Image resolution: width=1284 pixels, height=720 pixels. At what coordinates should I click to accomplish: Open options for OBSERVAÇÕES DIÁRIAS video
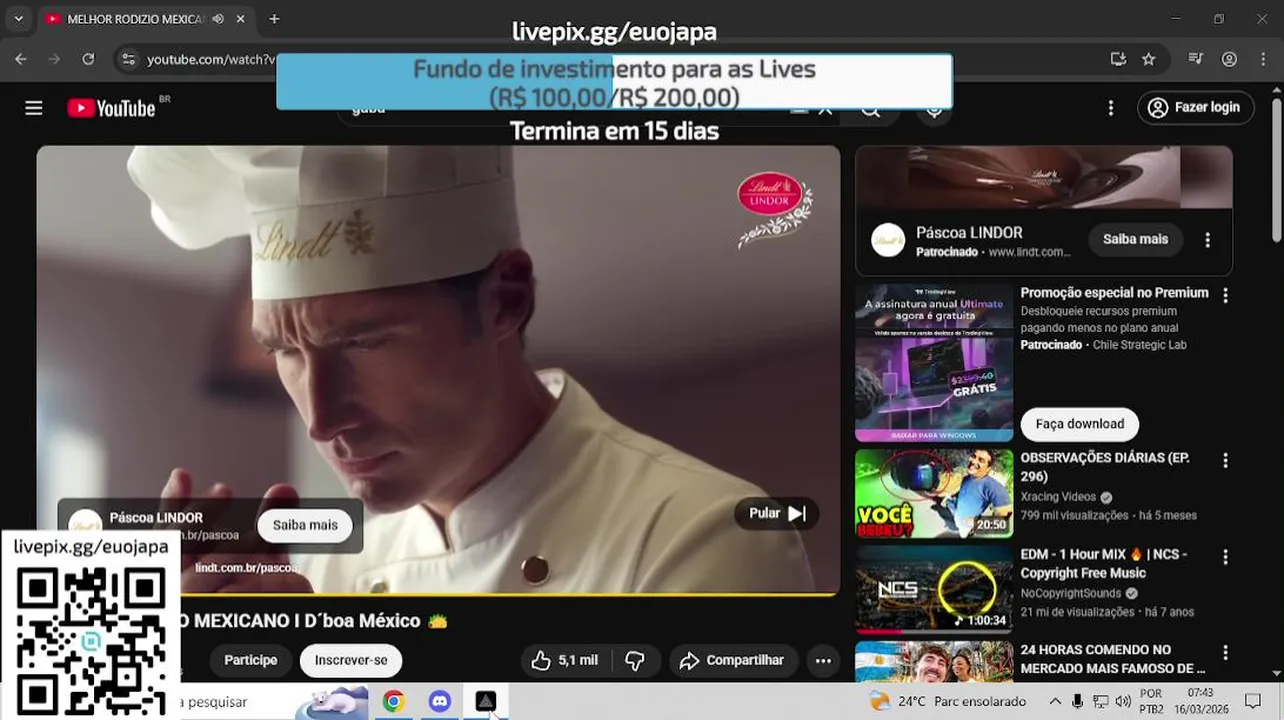[1225, 461]
